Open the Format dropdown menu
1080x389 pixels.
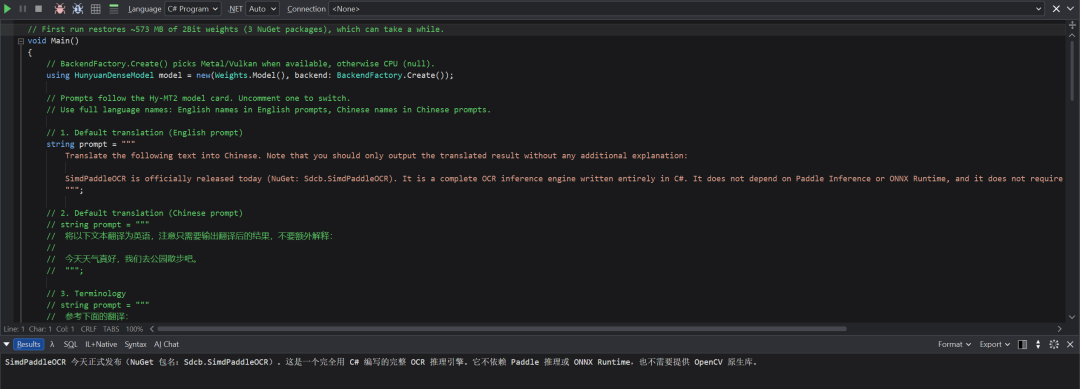(954, 344)
